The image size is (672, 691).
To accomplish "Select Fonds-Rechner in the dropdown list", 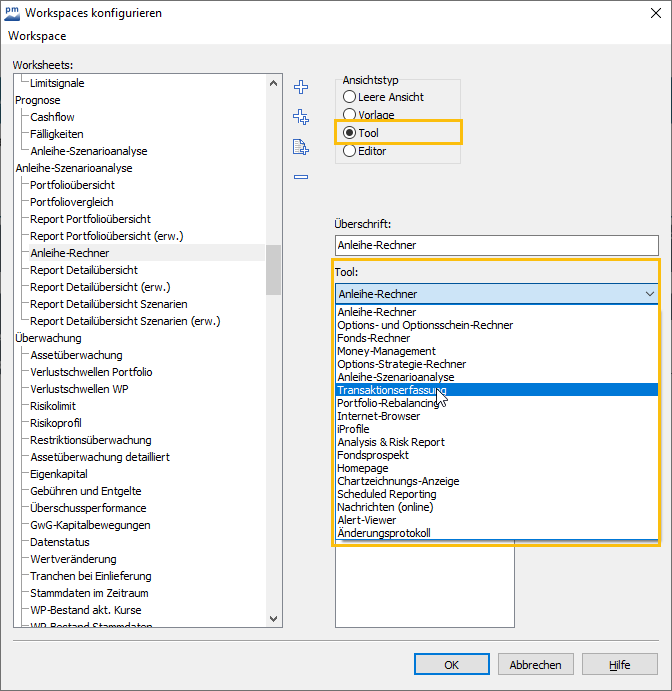I will 374,338.
